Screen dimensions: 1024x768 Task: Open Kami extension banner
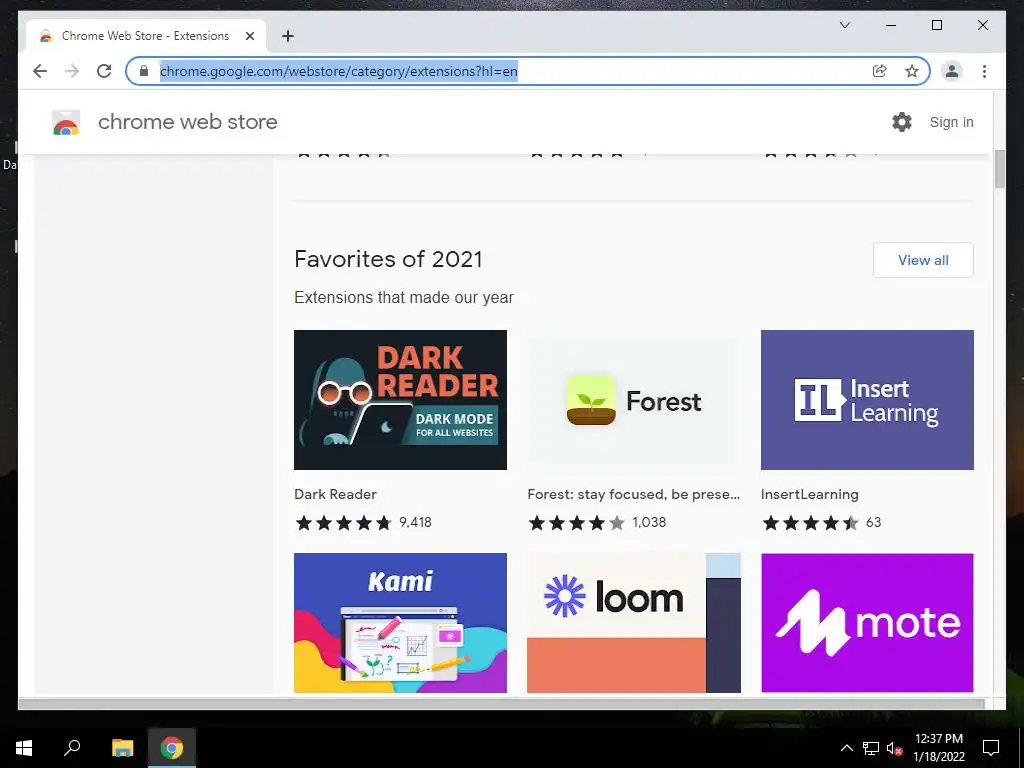click(400, 622)
